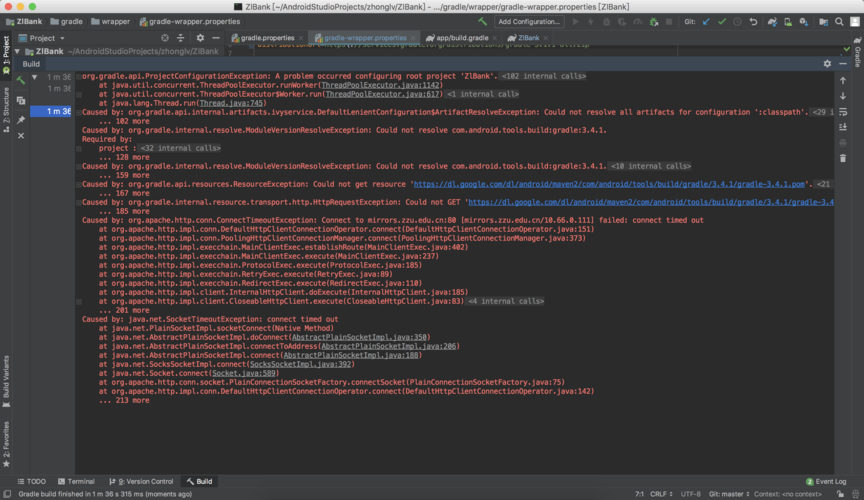The image size is (864, 500).
Task: Click the Down stack trace arrow
Action: (843, 96)
